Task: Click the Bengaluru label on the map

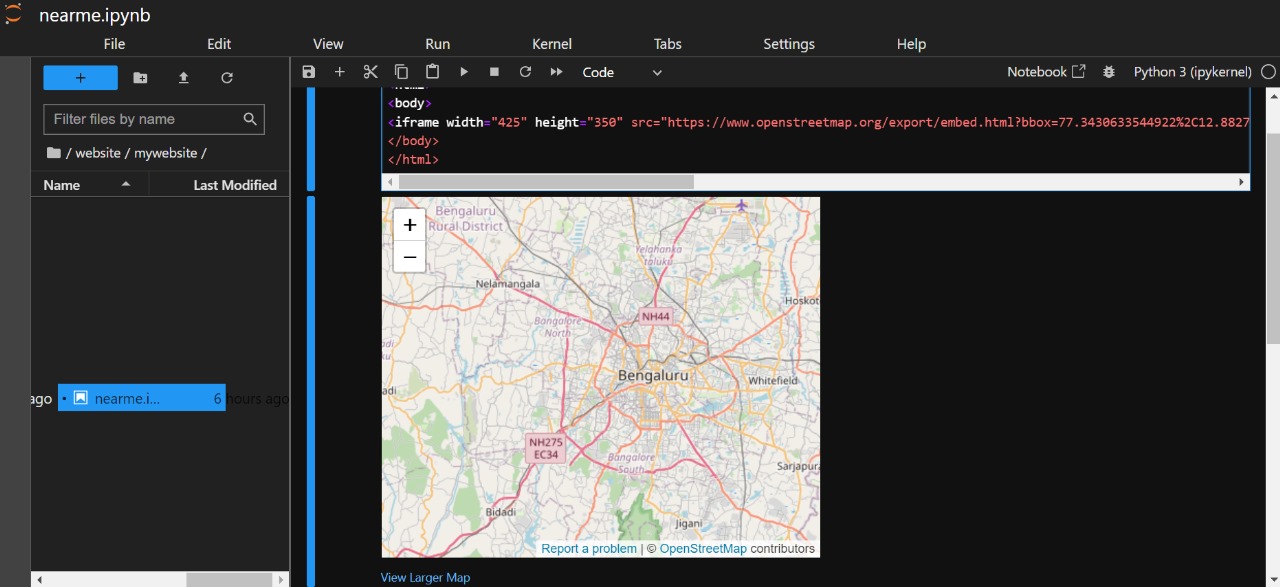Action: [654, 375]
